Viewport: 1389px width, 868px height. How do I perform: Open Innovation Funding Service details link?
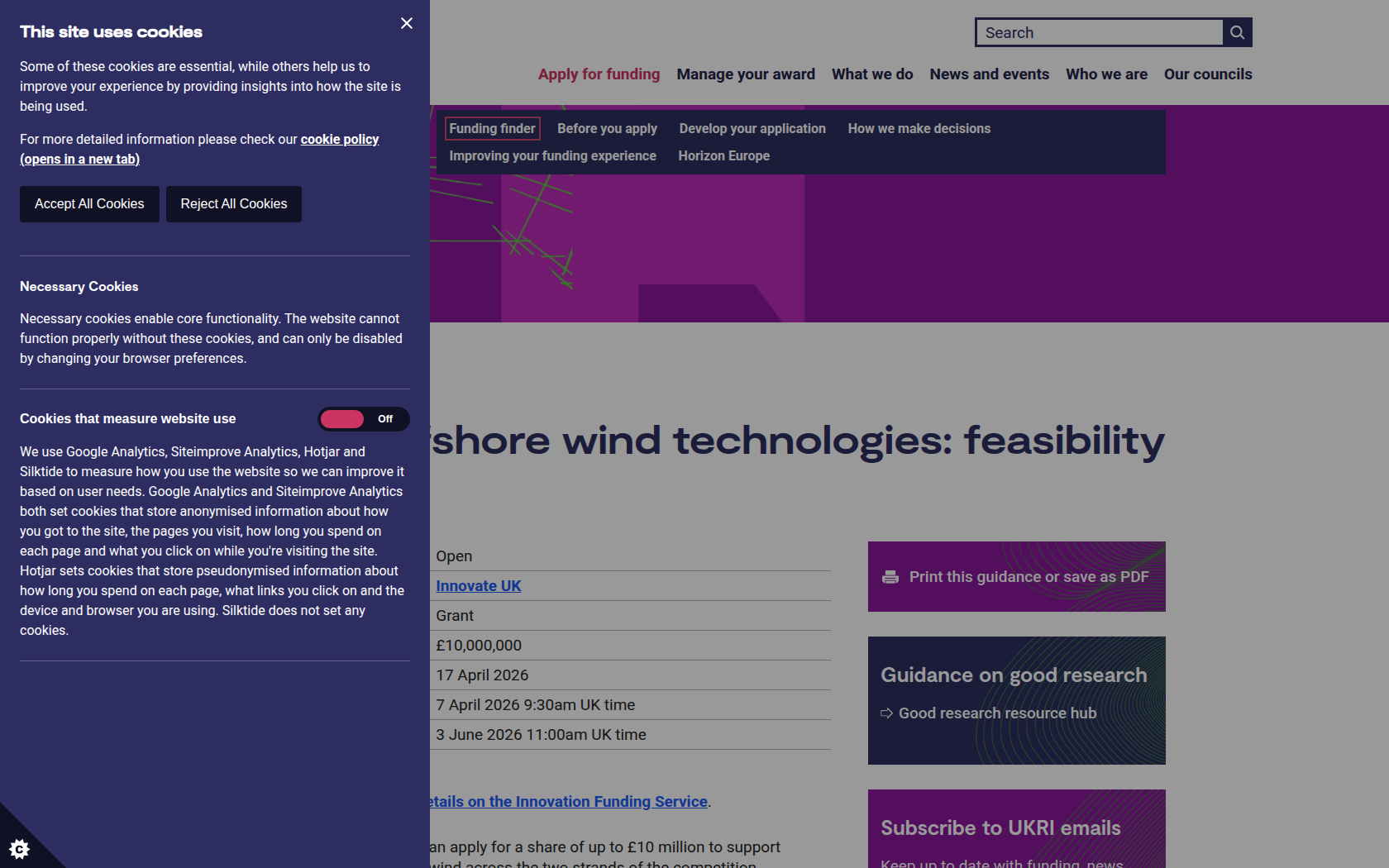click(x=569, y=801)
